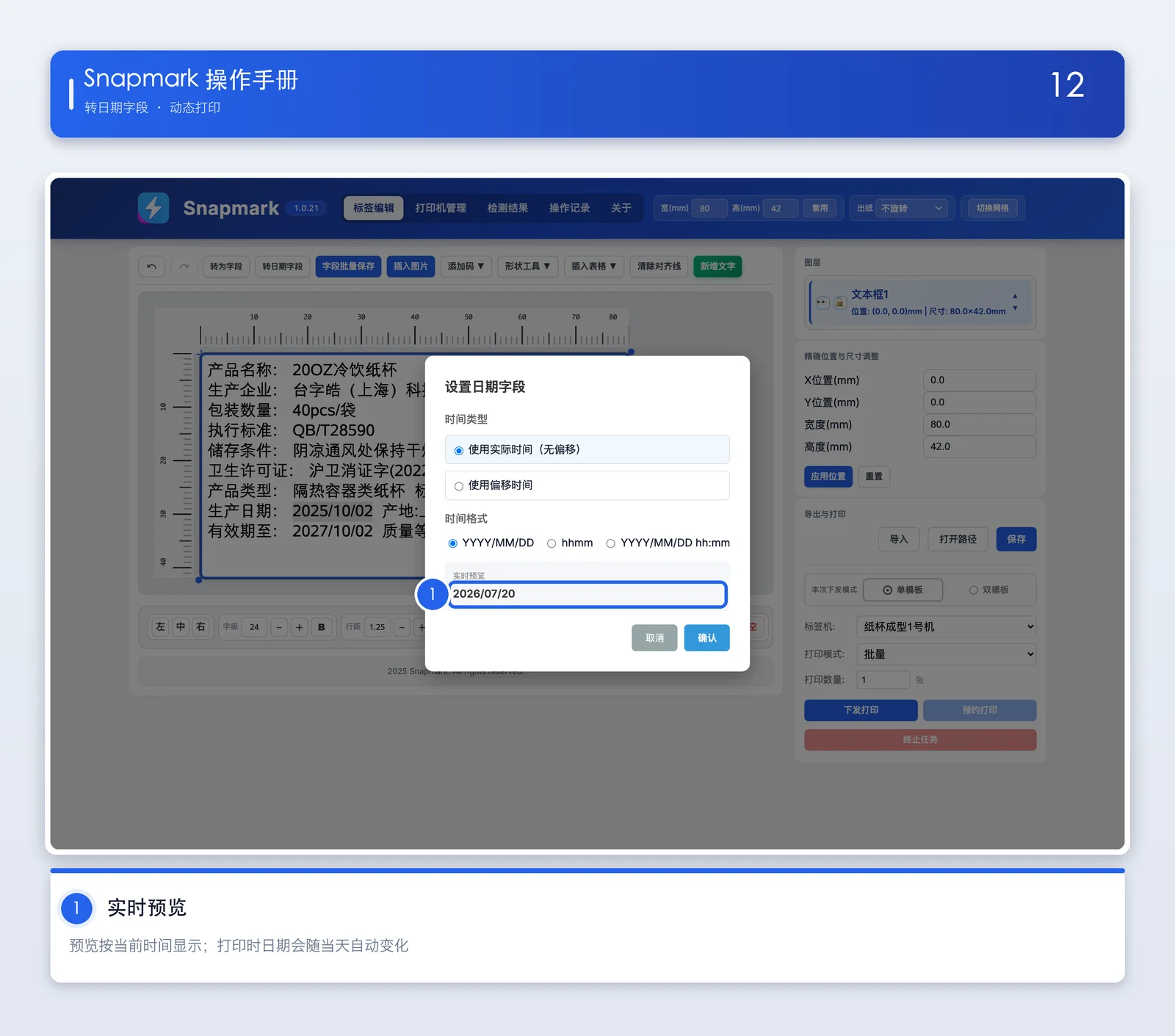Image resolution: width=1175 pixels, height=1036 pixels.
Task: Select 双模板 dispatch mode
Action: (x=988, y=590)
